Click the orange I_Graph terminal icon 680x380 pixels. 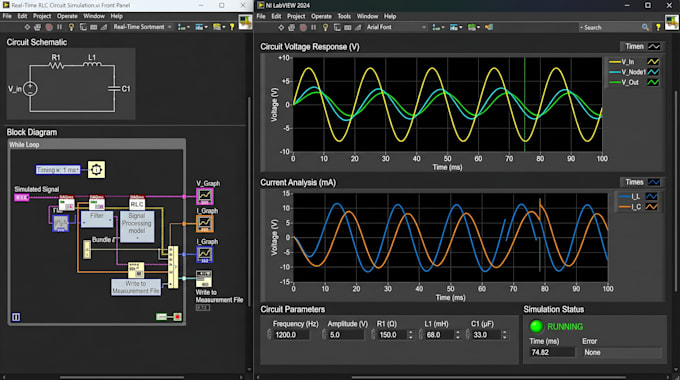[x=205, y=224]
